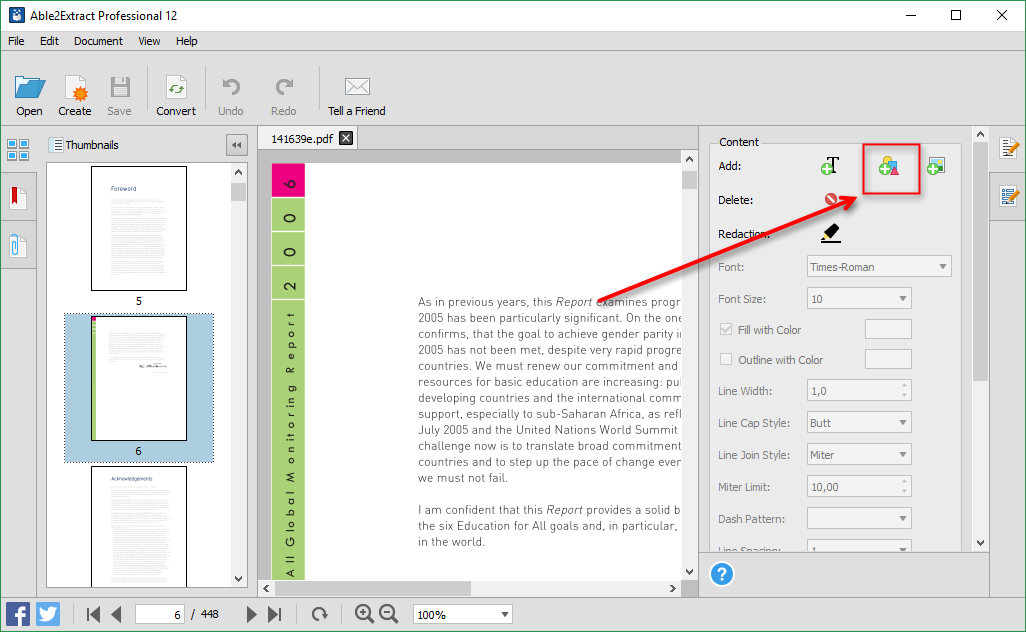Screen dimensions: 1026x632
Task: Click the Create PDF toolbar icon
Action: 75,96
